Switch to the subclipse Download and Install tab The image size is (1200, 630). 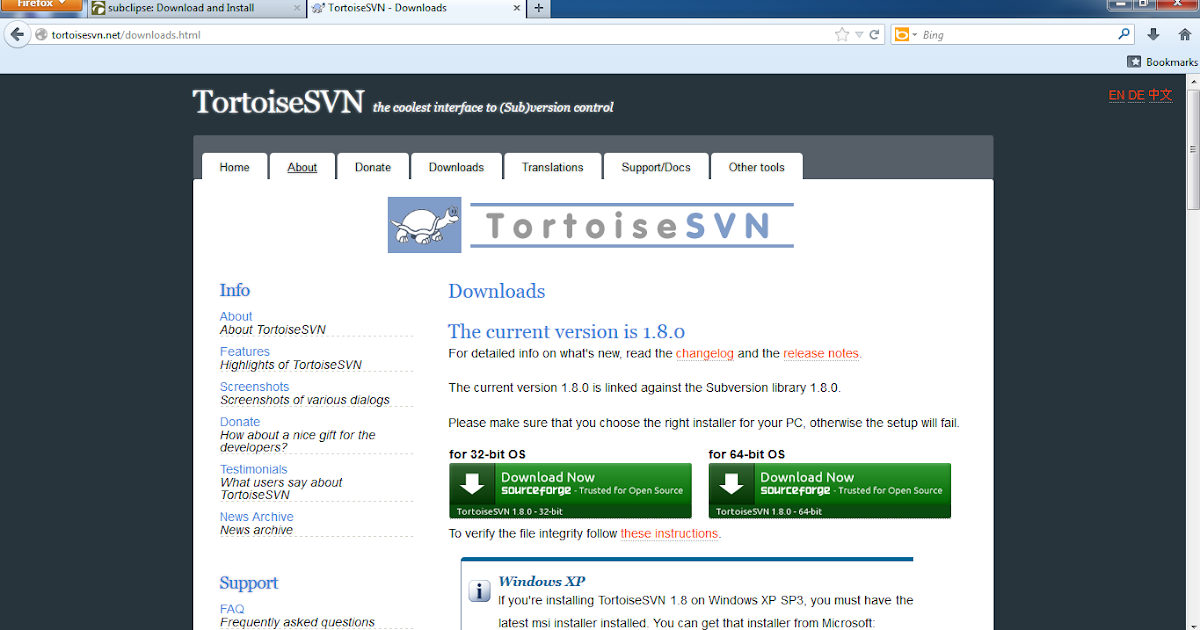point(196,8)
